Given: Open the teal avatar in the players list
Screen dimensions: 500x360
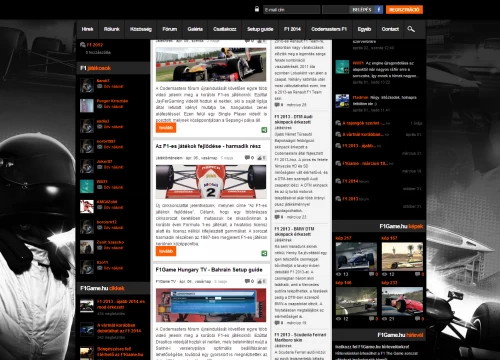Looking at the screenshot, I should tap(87, 186).
